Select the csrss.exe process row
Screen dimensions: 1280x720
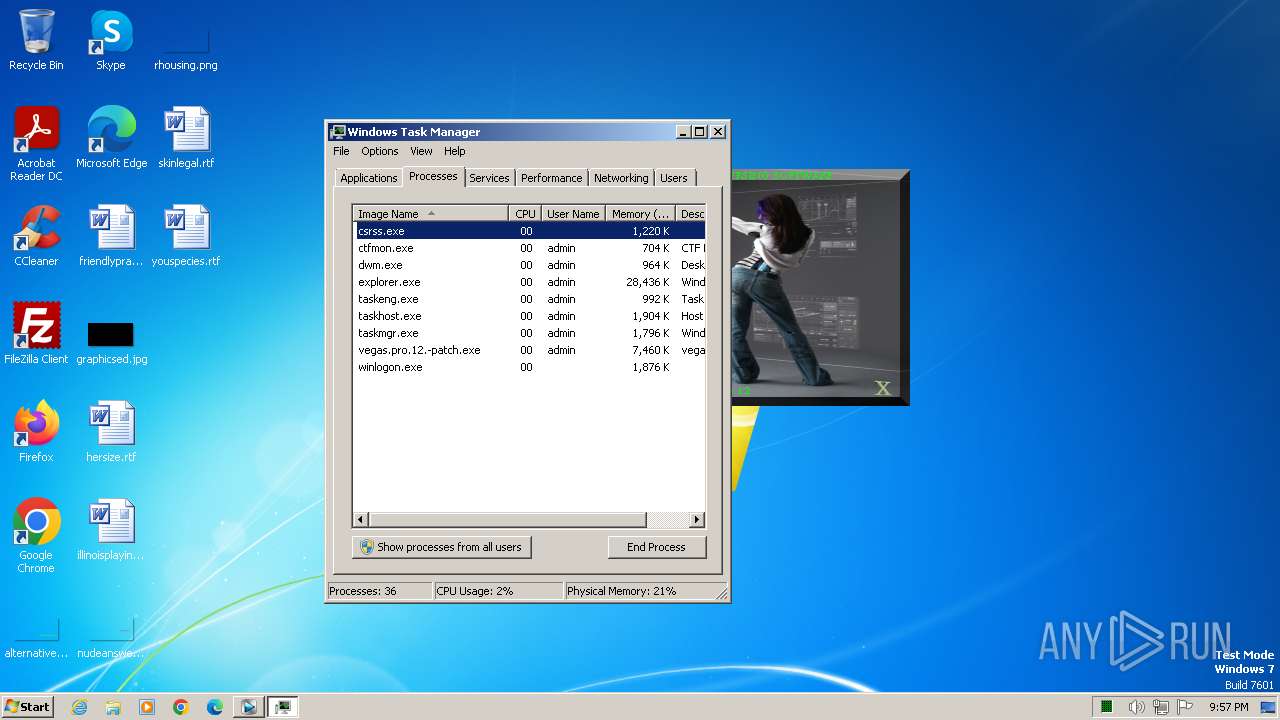point(529,231)
